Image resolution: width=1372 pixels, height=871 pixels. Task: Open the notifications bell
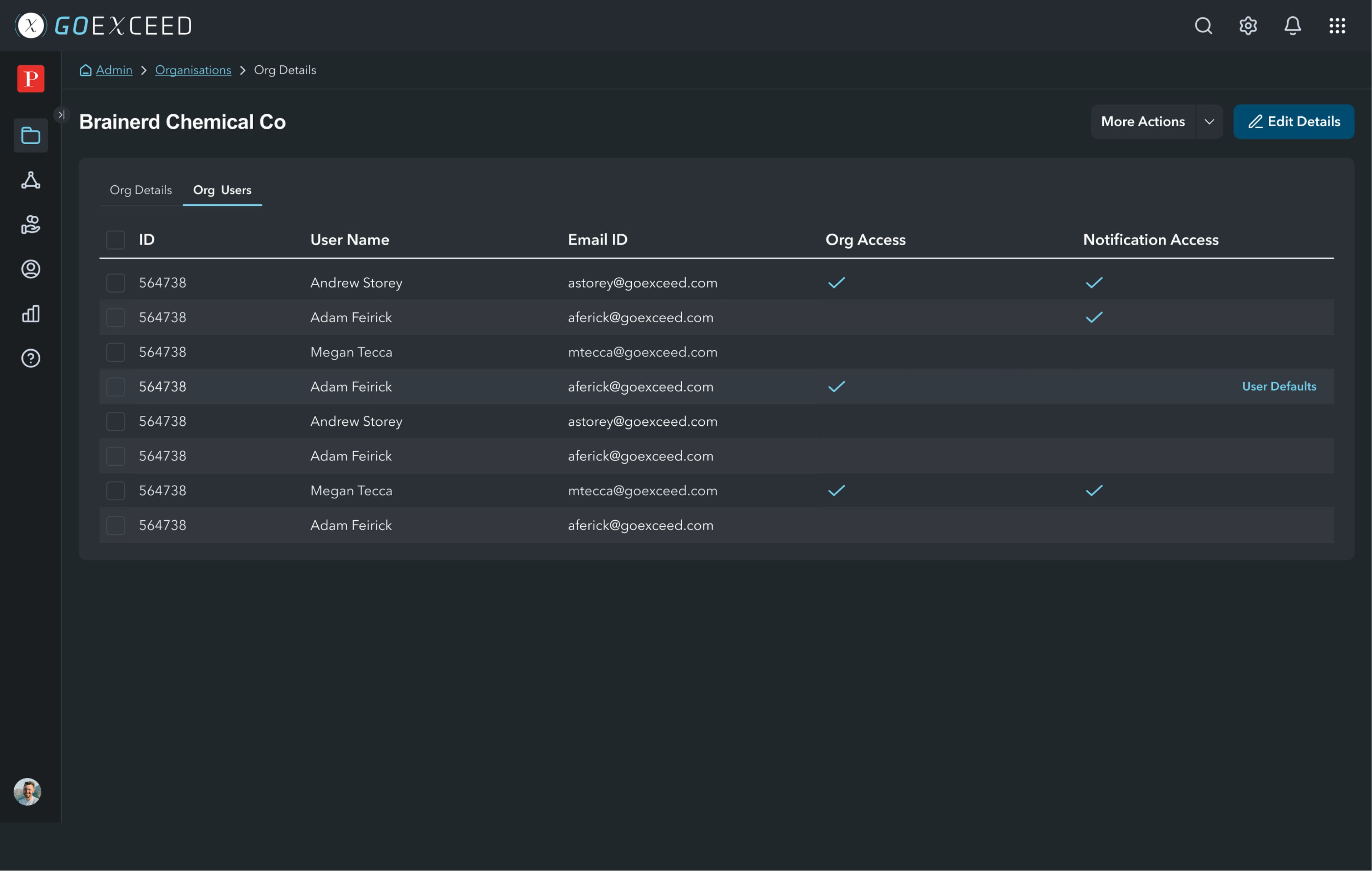1292,26
